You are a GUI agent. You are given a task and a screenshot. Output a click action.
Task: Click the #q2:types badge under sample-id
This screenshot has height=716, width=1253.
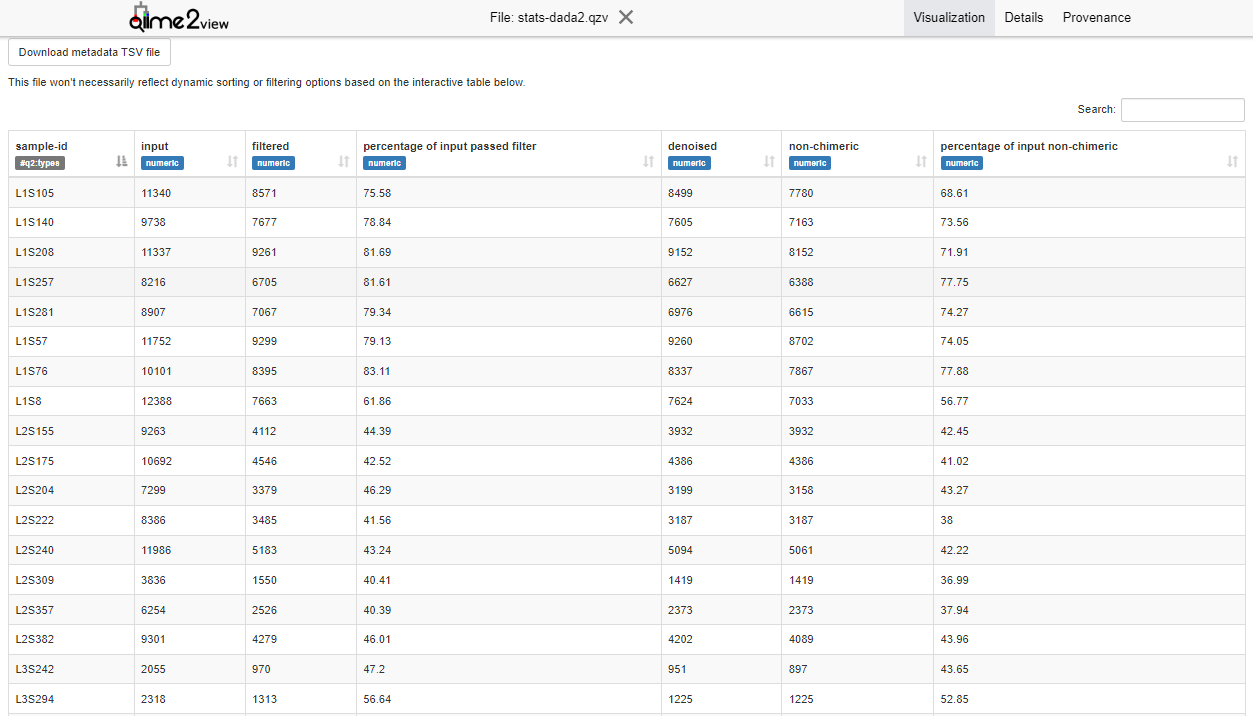pyautogui.click(x=40, y=163)
